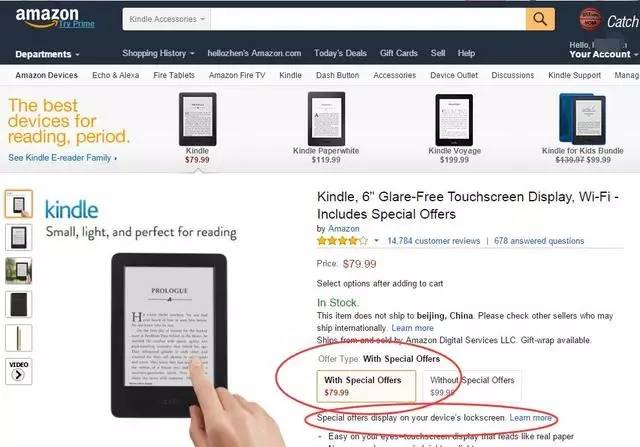Click the star rating icons

point(342,241)
